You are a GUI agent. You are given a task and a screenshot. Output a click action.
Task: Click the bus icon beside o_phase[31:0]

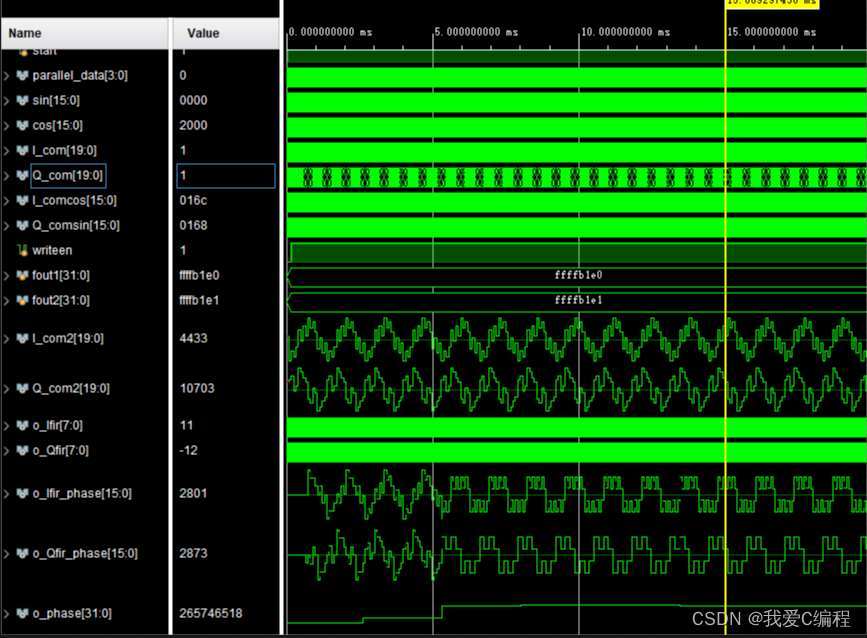[22, 613]
